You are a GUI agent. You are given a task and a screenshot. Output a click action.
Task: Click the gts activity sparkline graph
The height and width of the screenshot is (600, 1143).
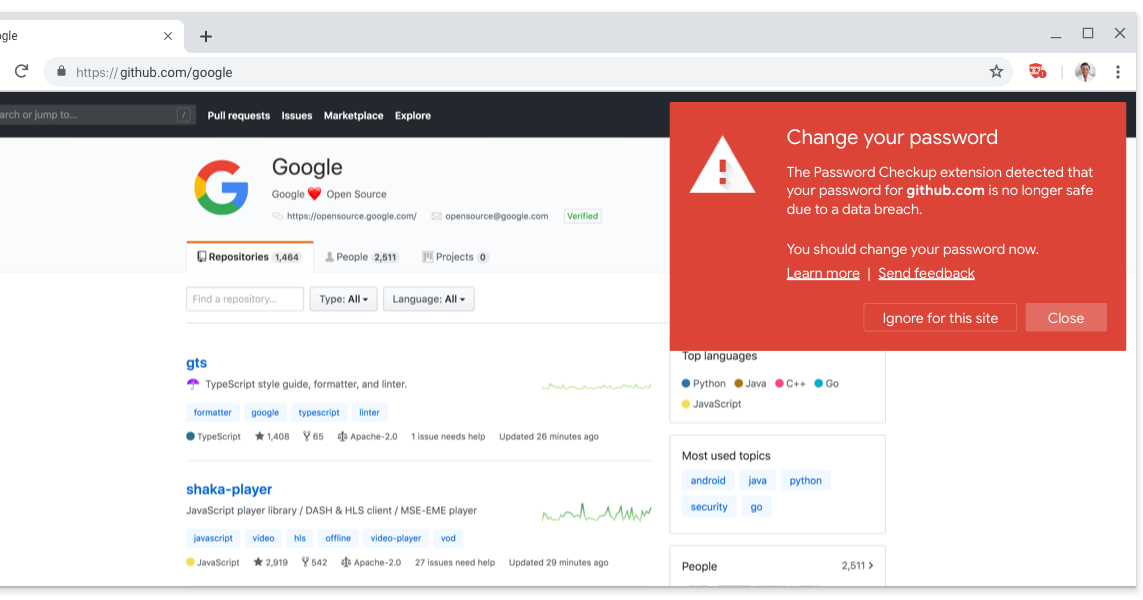[596, 386]
